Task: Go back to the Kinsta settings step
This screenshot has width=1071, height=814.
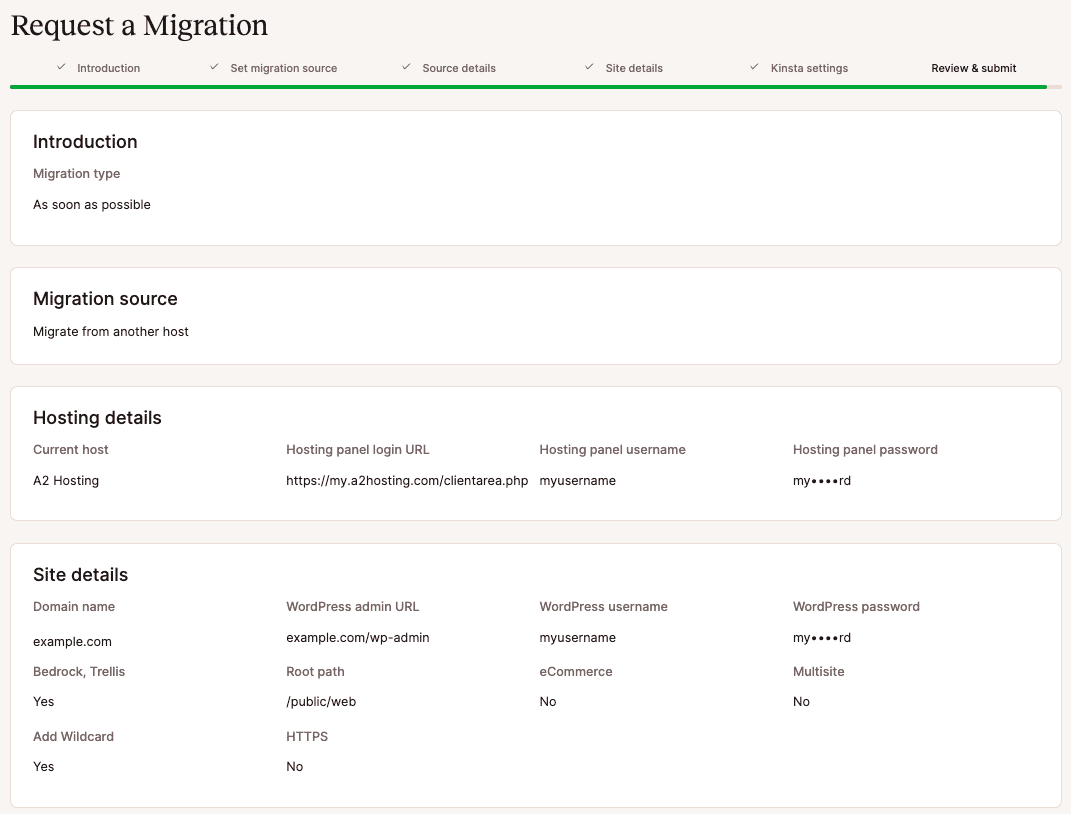Action: coord(808,67)
